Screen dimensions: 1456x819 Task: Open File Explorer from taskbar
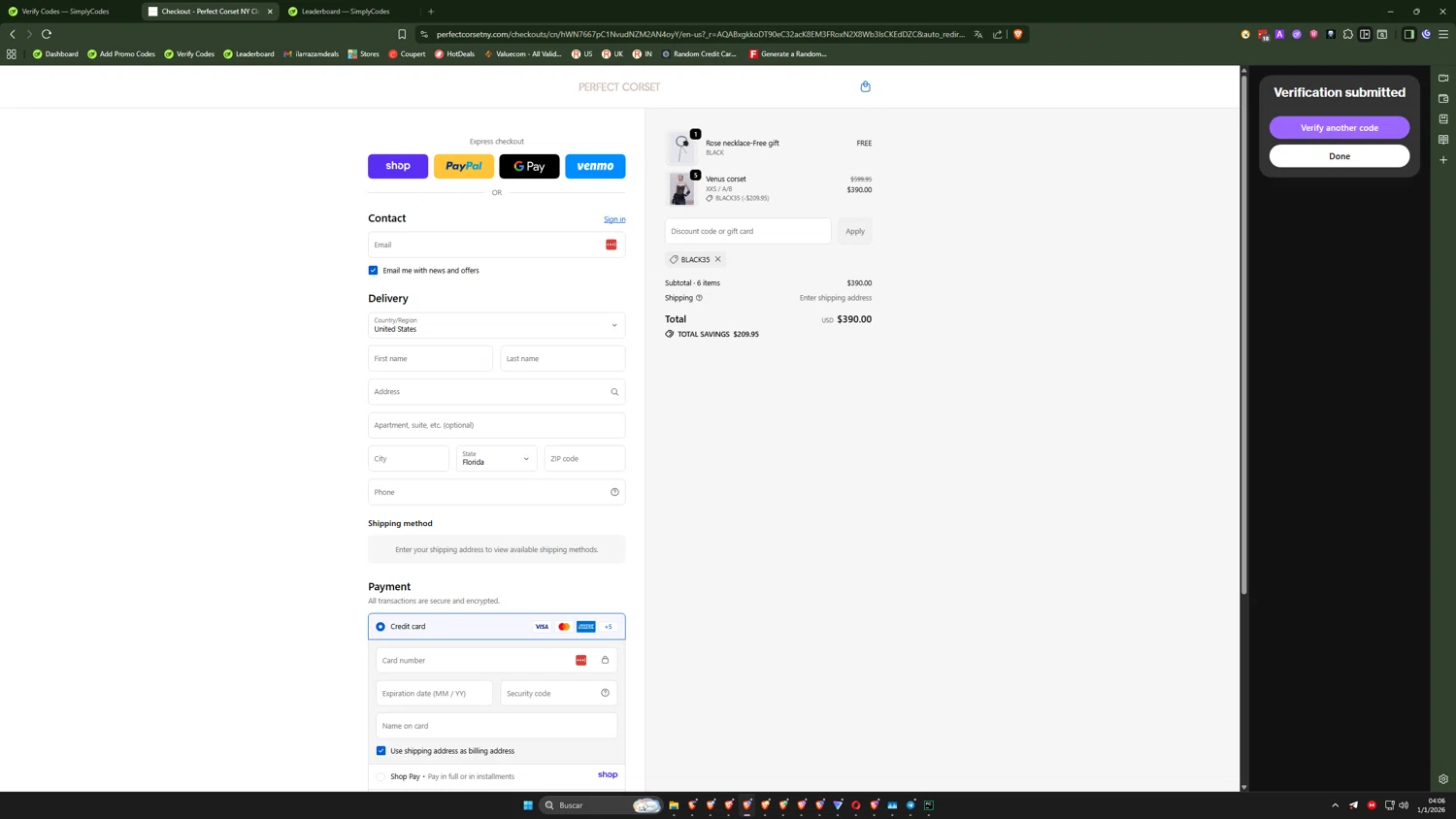pyautogui.click(x=674, y=804)
